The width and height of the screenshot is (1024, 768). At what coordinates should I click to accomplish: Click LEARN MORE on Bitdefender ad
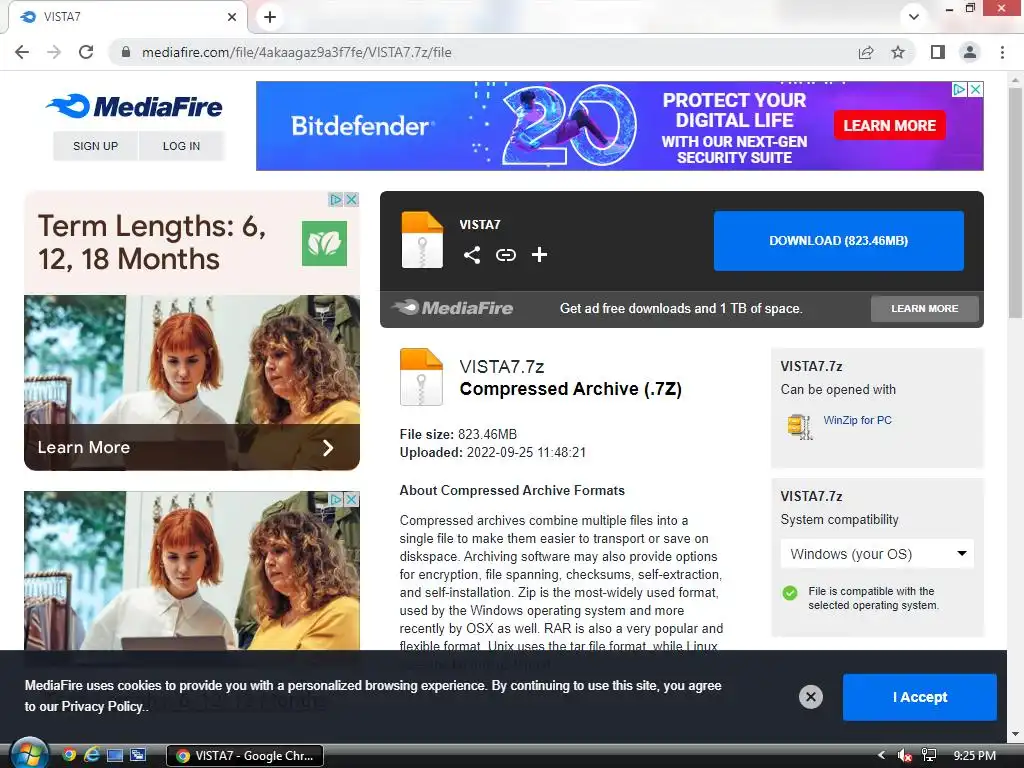[x=889, y=125]
